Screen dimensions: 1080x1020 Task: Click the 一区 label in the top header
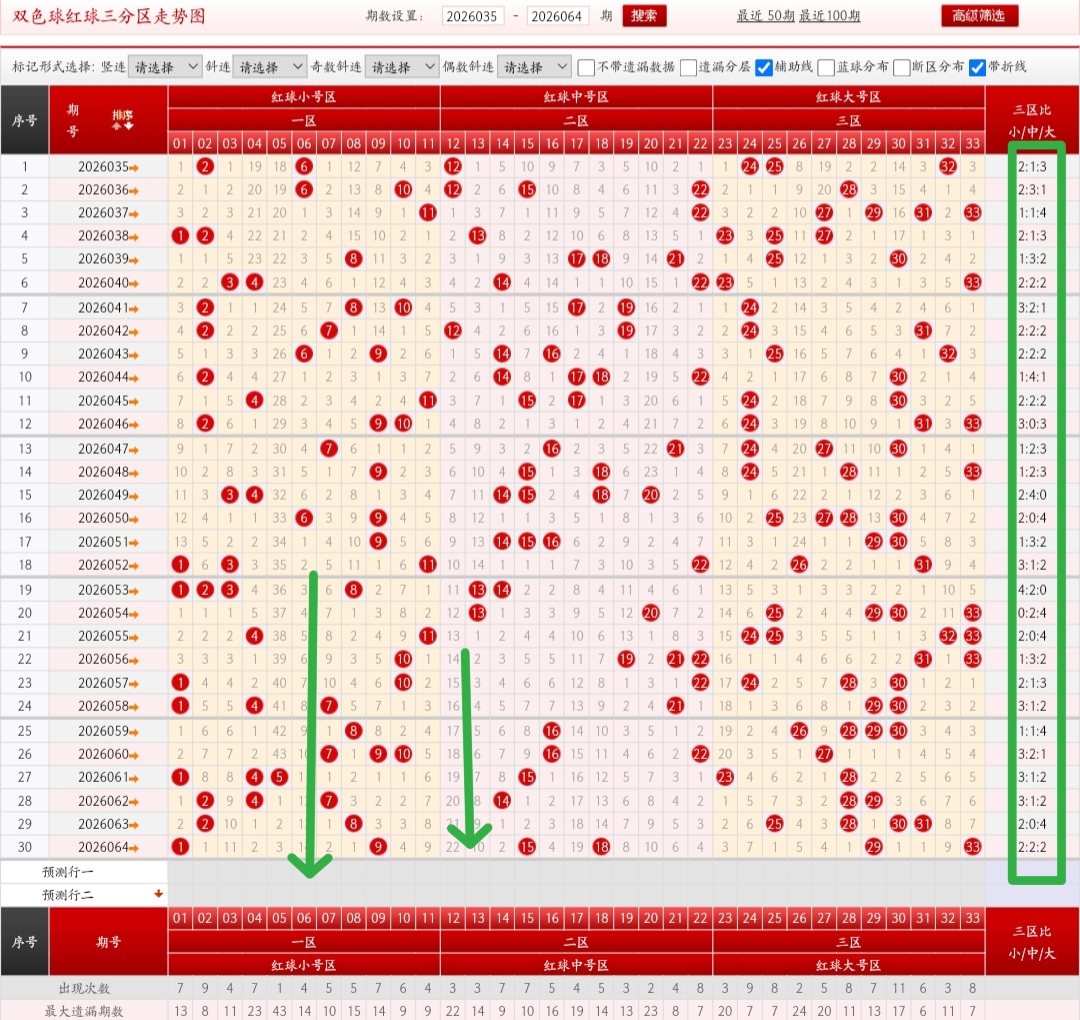[x=304, y=121]
